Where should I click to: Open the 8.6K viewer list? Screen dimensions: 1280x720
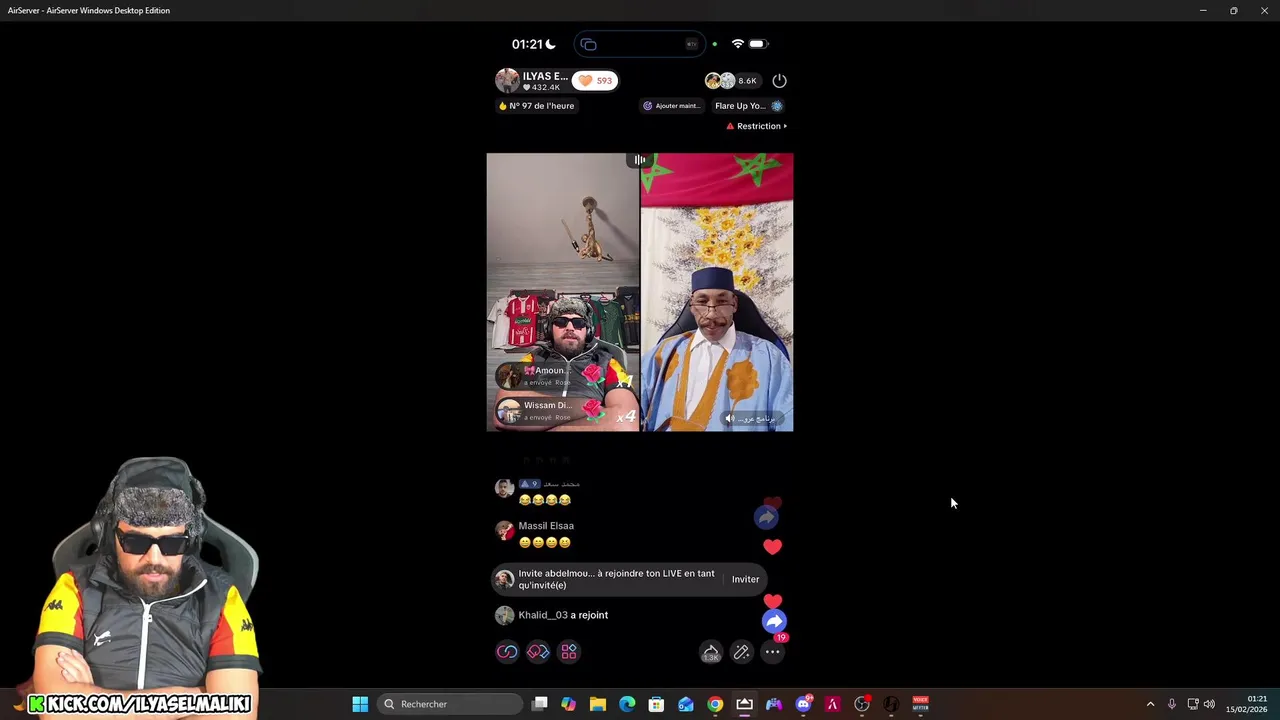pos(733,80)
